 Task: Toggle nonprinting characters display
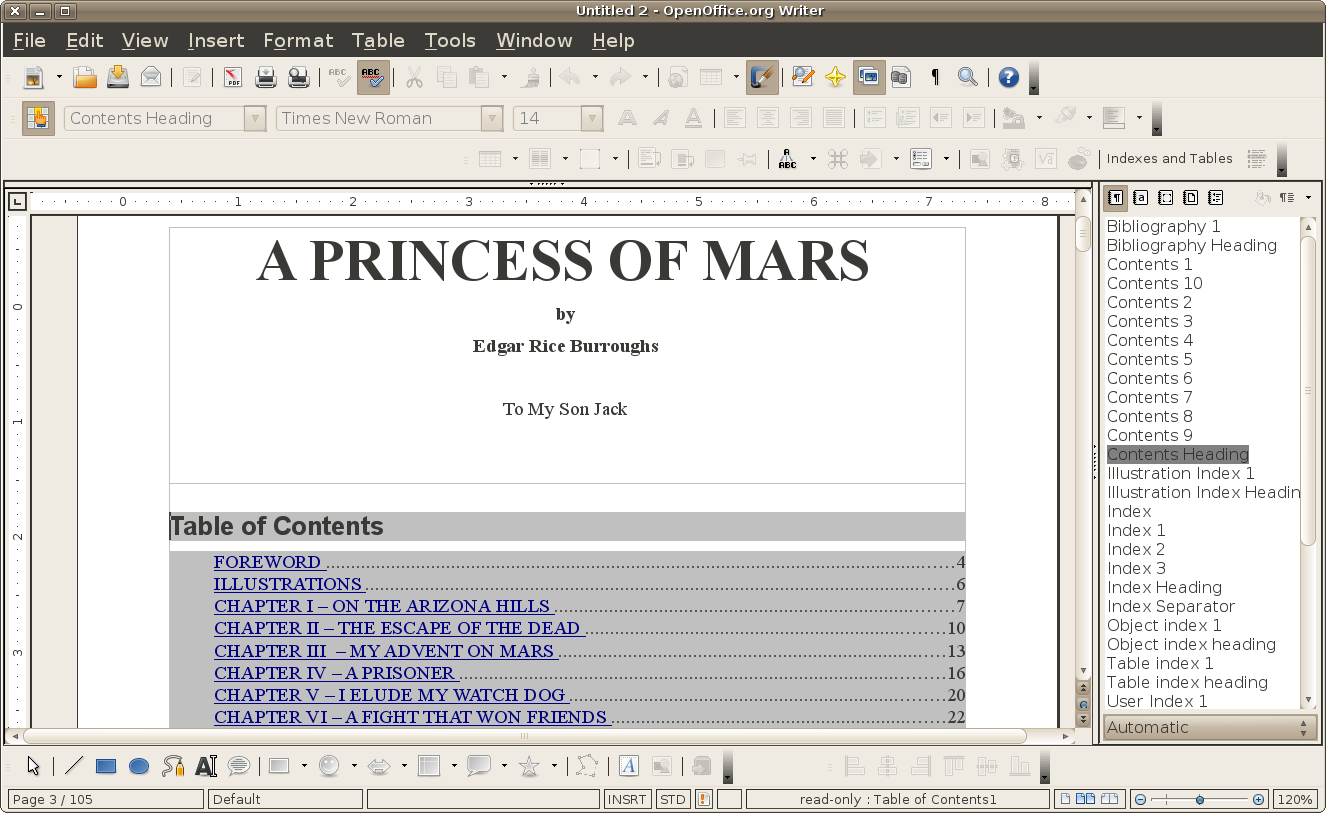click(x=934, y=77)
